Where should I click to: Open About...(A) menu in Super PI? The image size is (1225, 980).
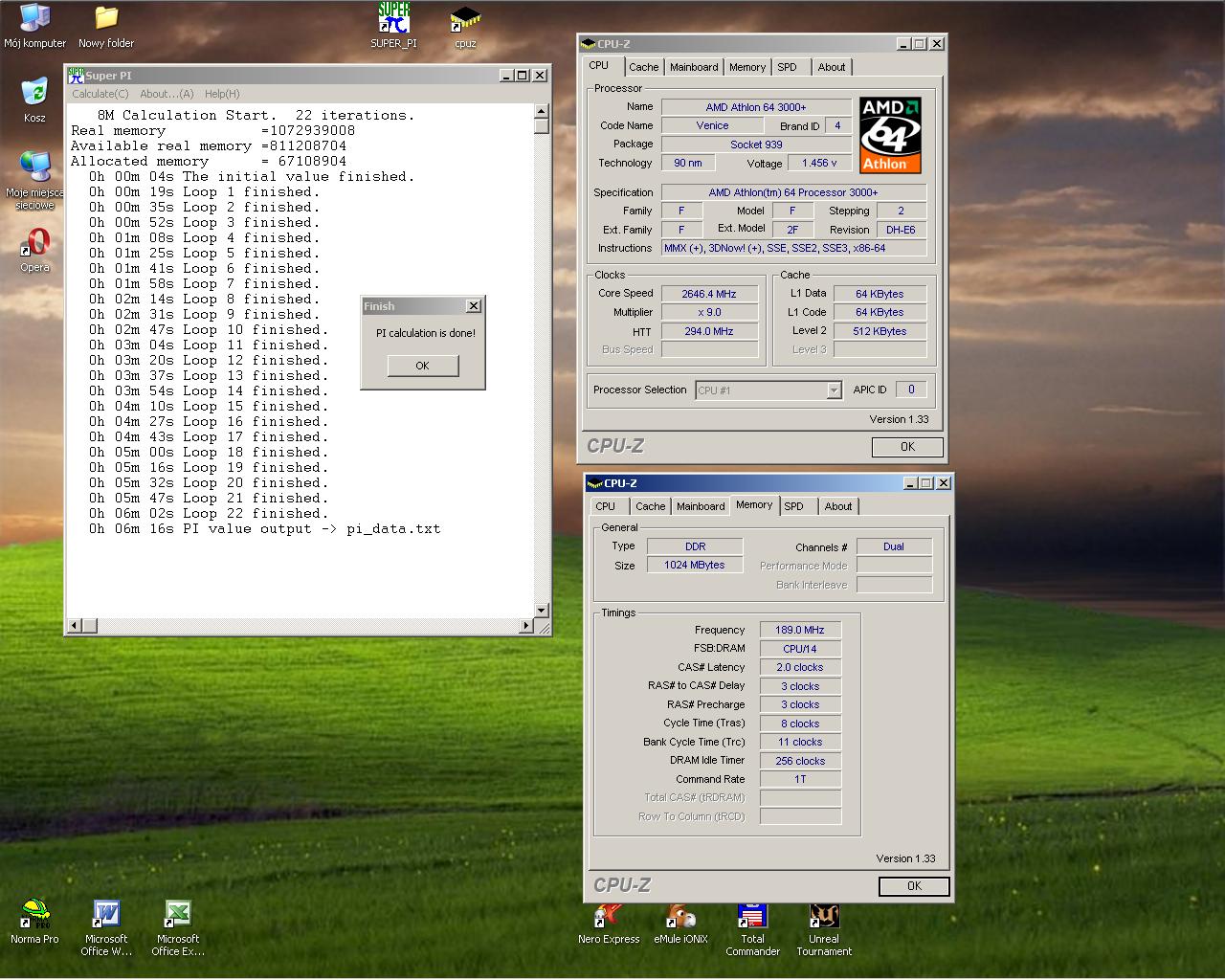pyautogui.click(x=167, y=94)
